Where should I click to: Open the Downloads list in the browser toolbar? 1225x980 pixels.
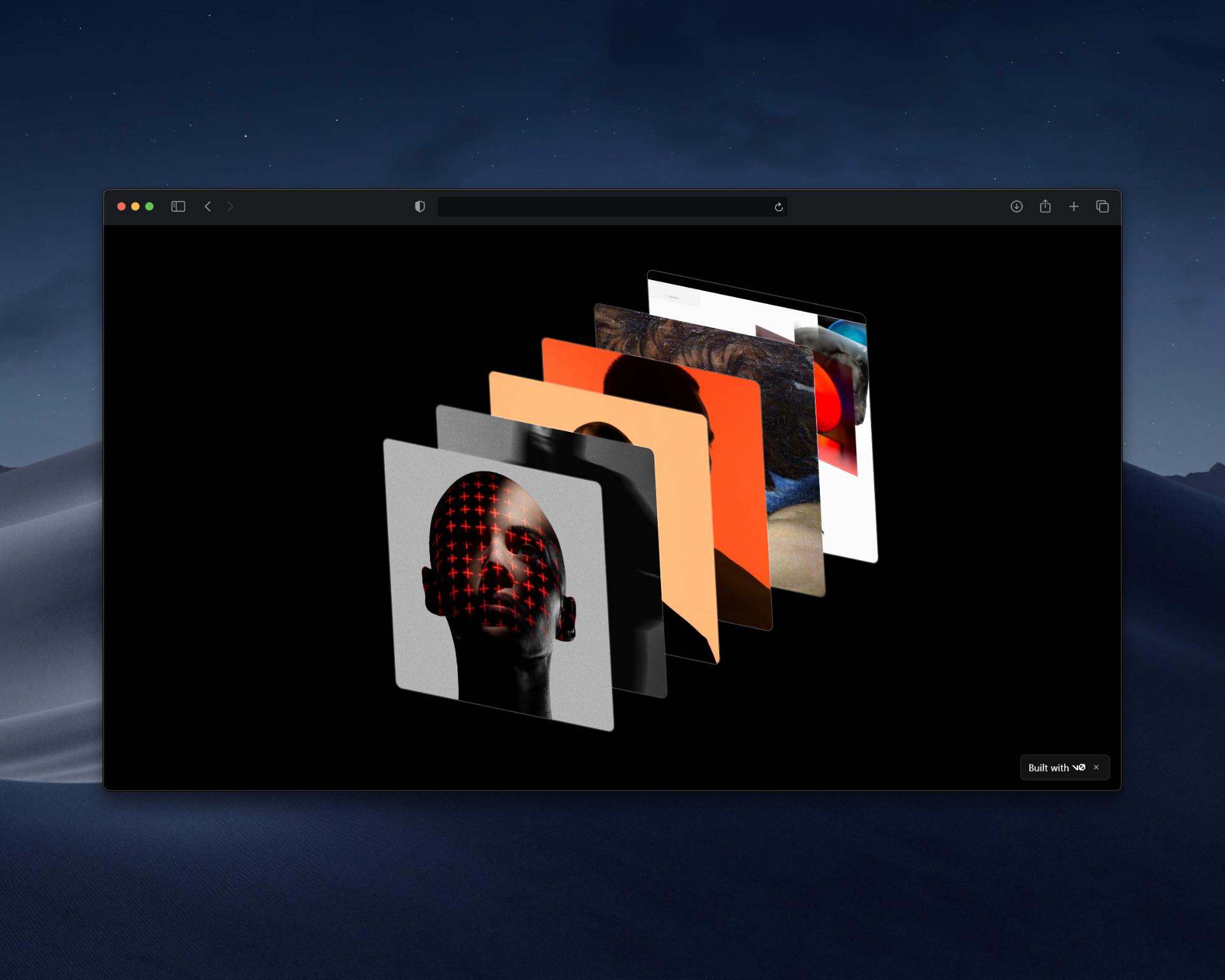click(x=1016, y=207)
